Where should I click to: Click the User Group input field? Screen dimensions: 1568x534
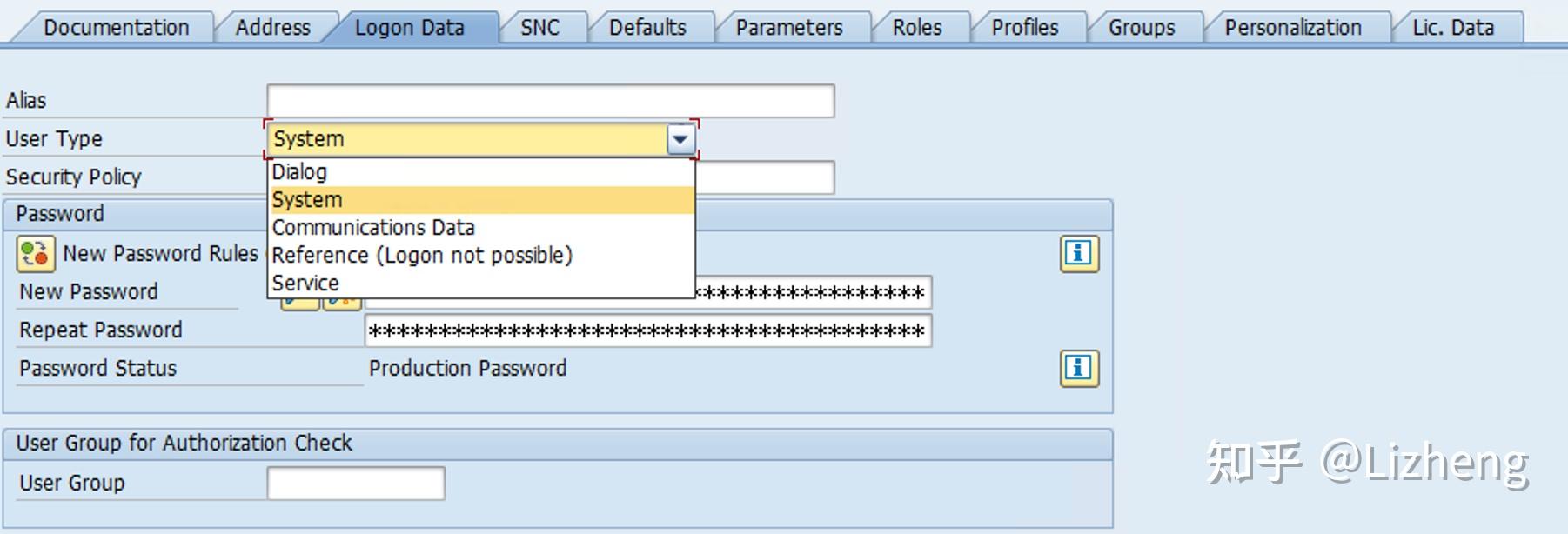(x=355, y=484)
